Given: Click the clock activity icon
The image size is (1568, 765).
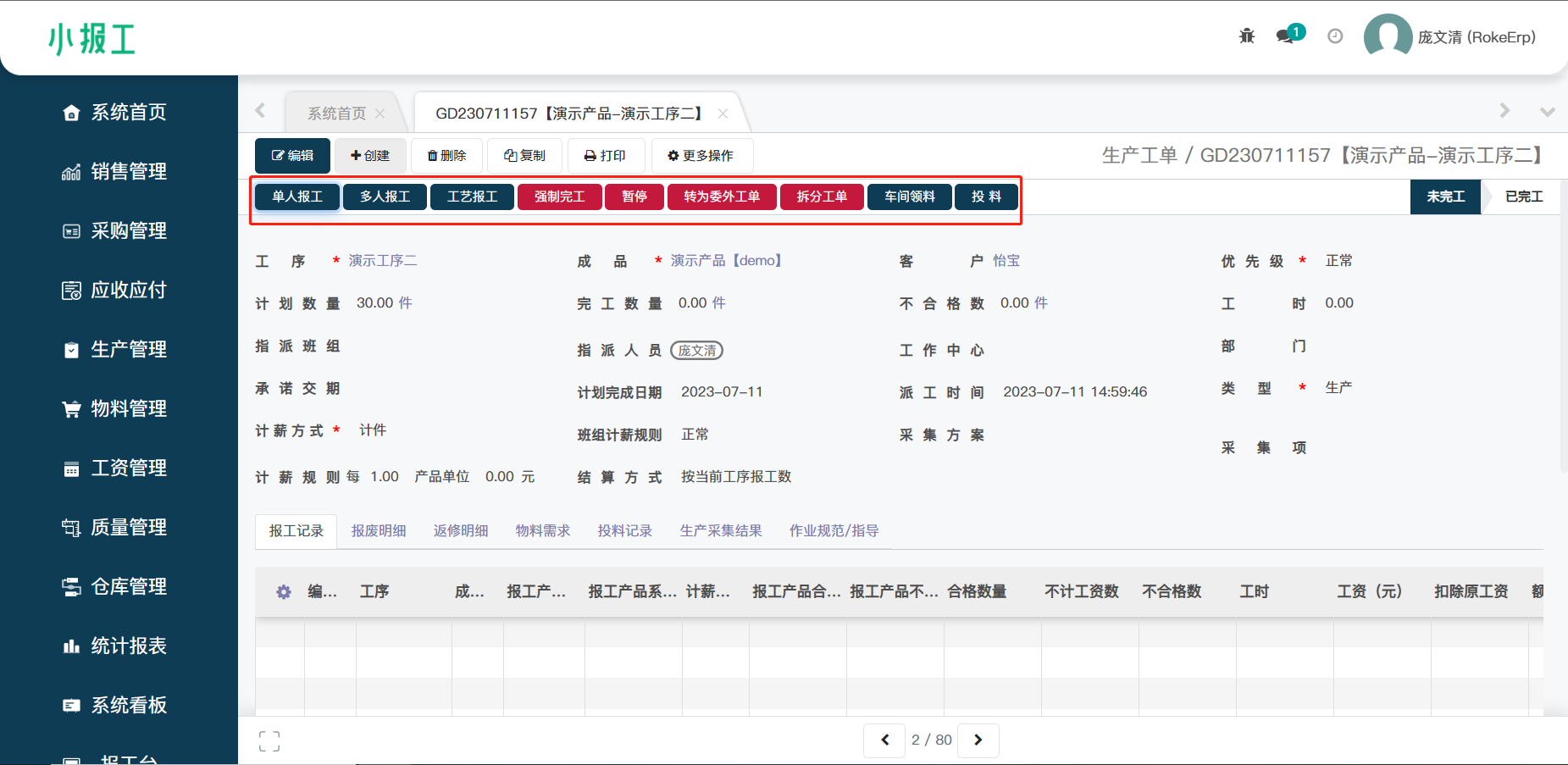Looking at the screenshot, I should 1335,36.
